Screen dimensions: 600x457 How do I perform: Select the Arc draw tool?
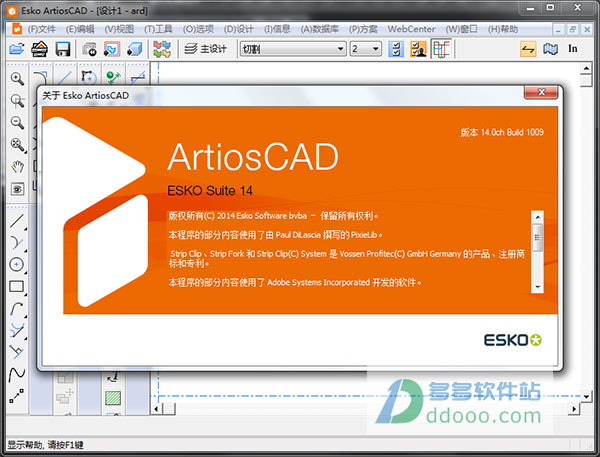pyautogui.click(x=17, y=308)
